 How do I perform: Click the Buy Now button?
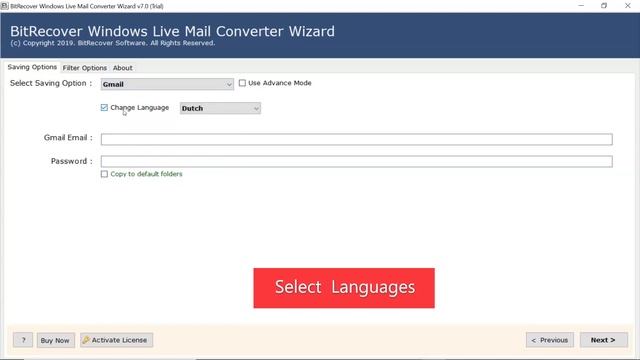click(55, 340)
